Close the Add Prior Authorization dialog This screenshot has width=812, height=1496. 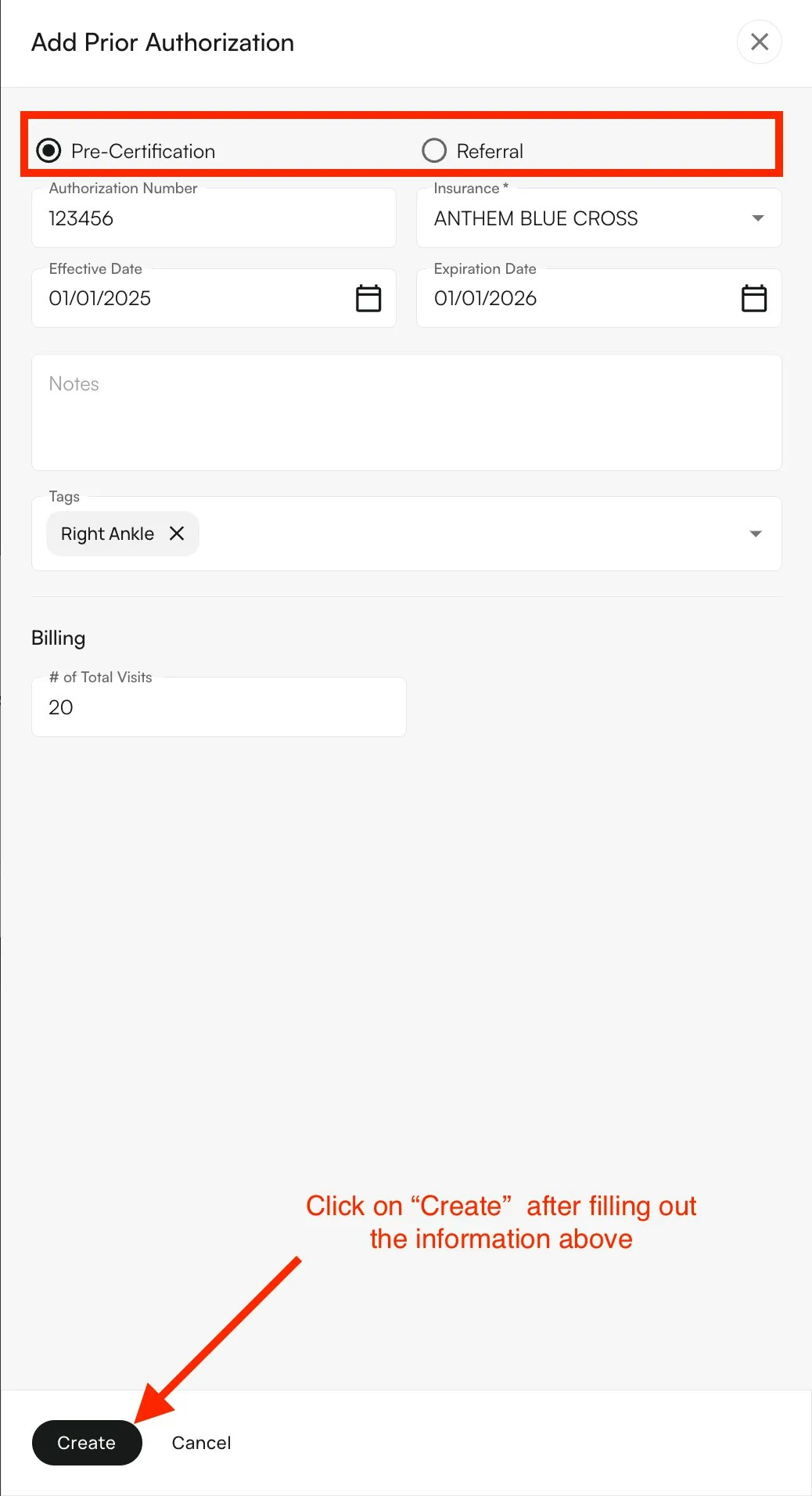(x=759, y=42)
